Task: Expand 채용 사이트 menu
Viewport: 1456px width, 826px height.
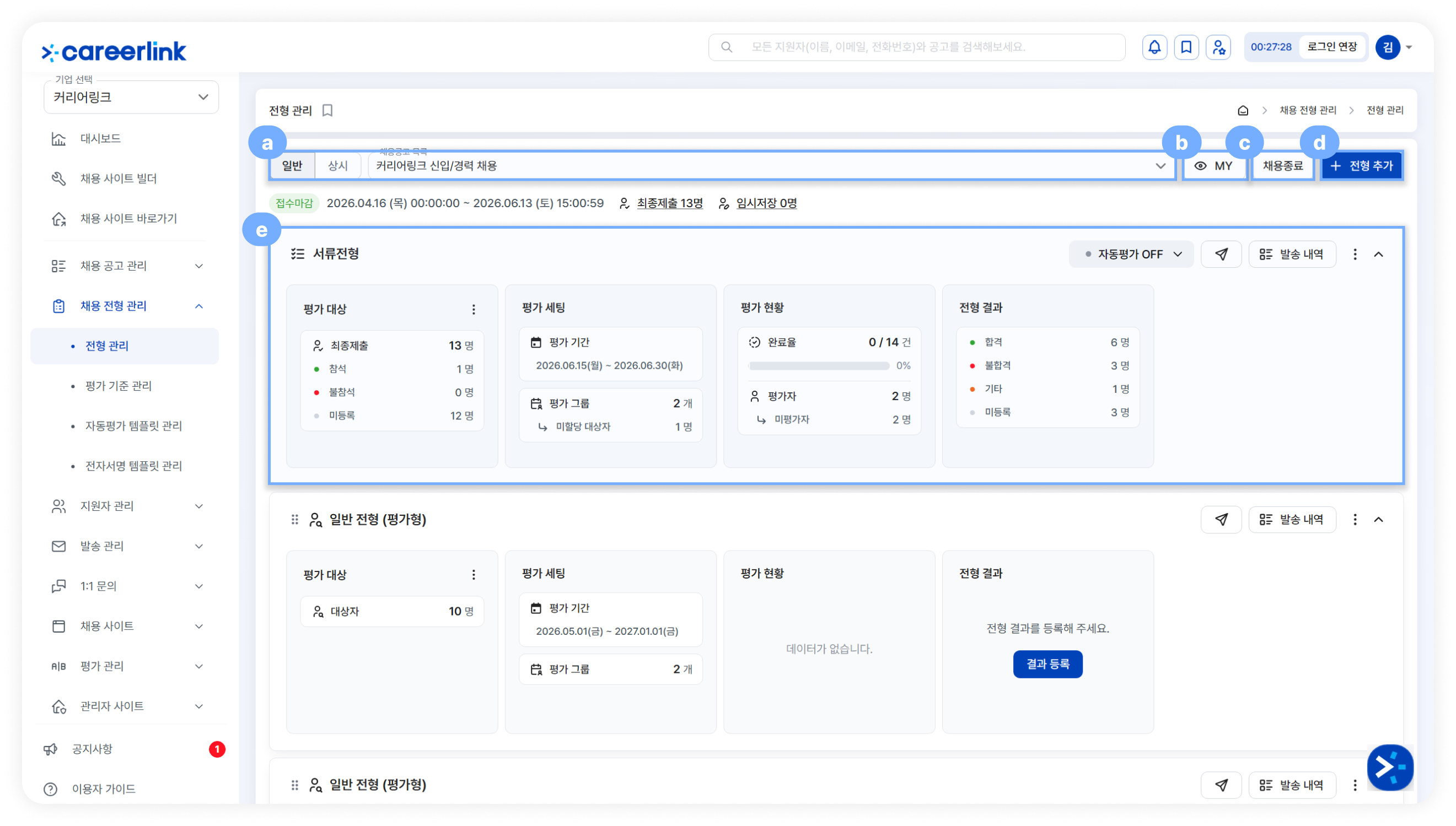Action: tap(198, 627)
